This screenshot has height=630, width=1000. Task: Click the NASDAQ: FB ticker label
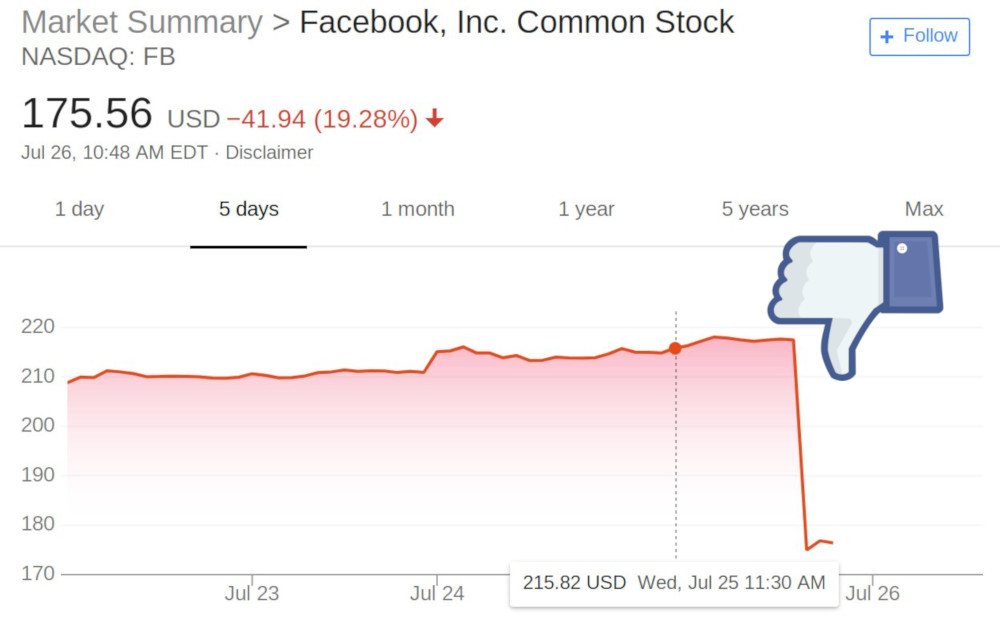click(x=98, y=58)
